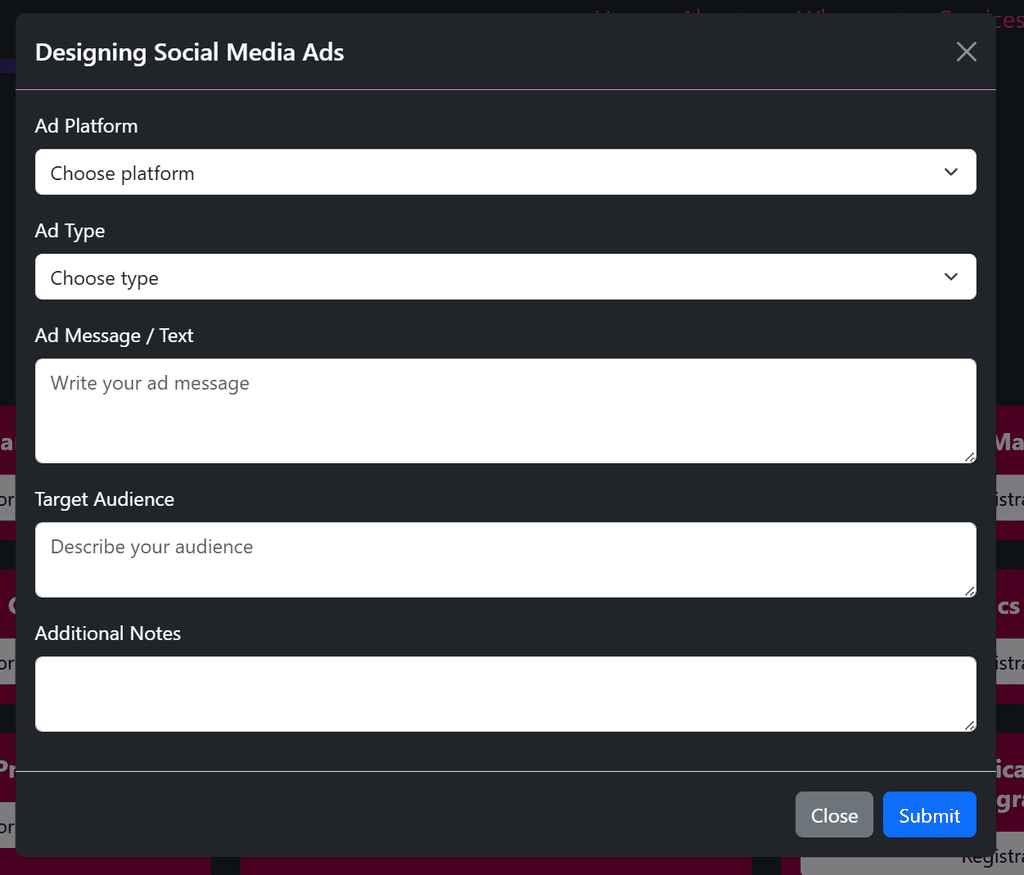Click the "Ad Type" field label
Image resolution: width=1024 pixels, height=875 pixels.
coord(70,231)
